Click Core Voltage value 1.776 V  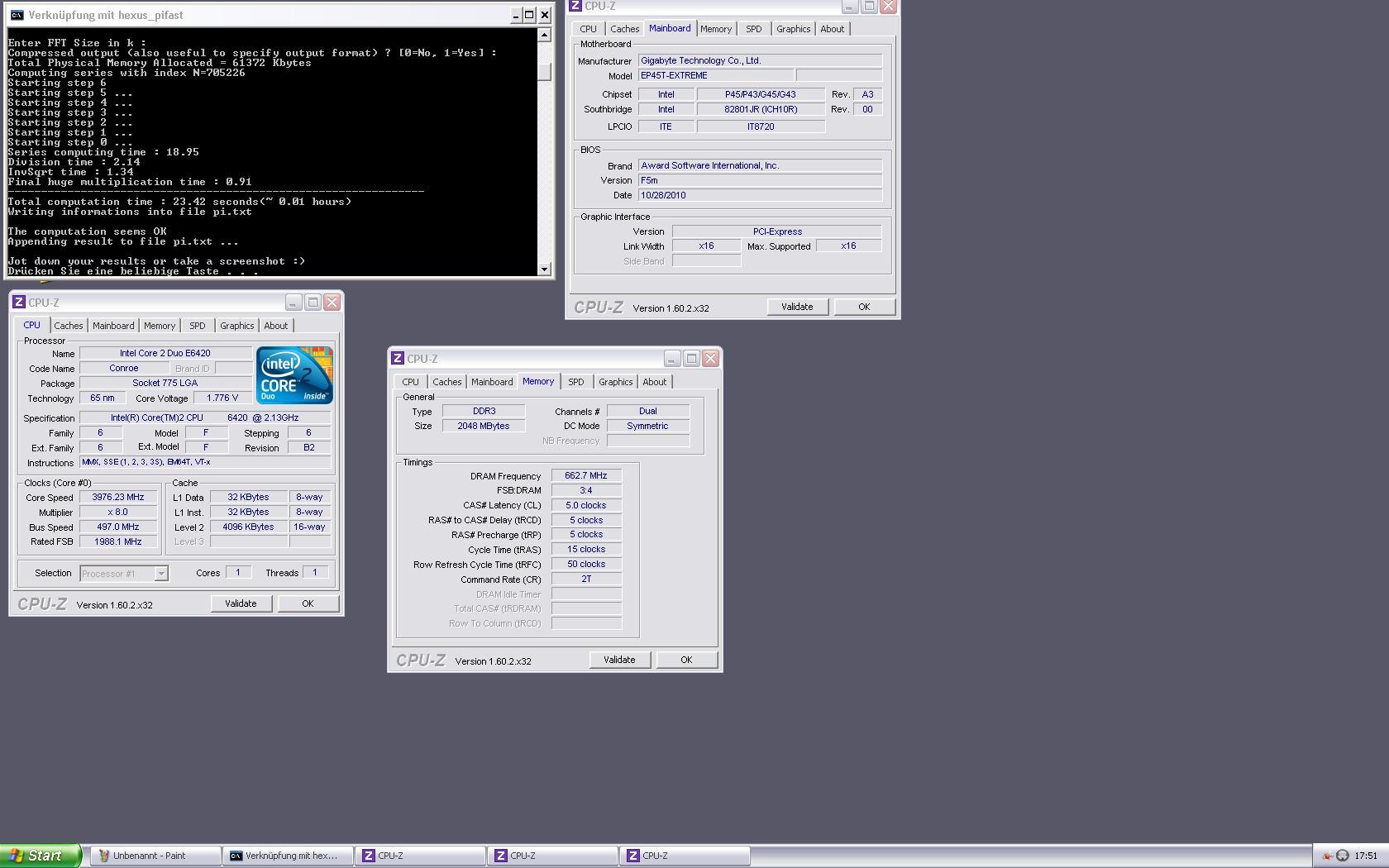(x=222, y=398)
